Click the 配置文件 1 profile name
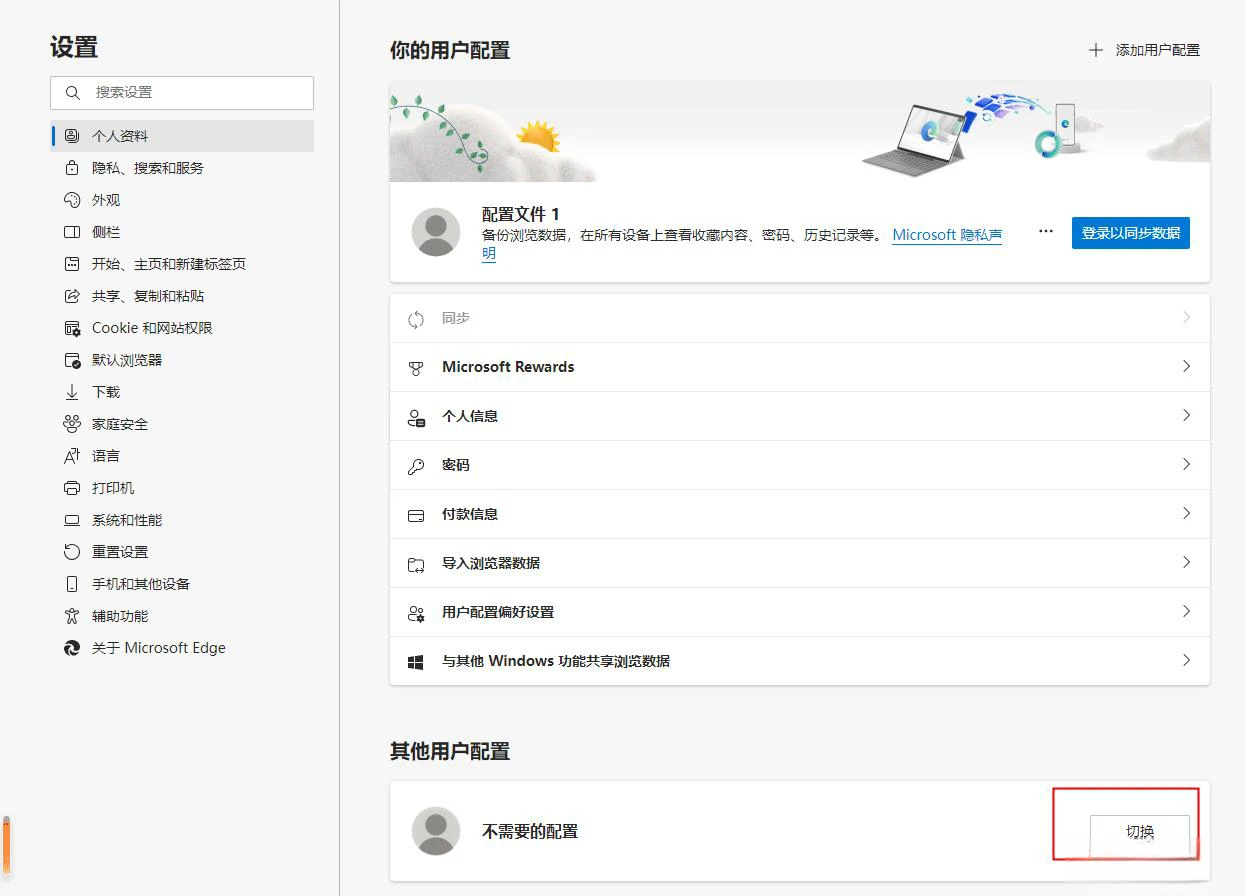This screenshot has width=1245, height=896. coord(521,215)
